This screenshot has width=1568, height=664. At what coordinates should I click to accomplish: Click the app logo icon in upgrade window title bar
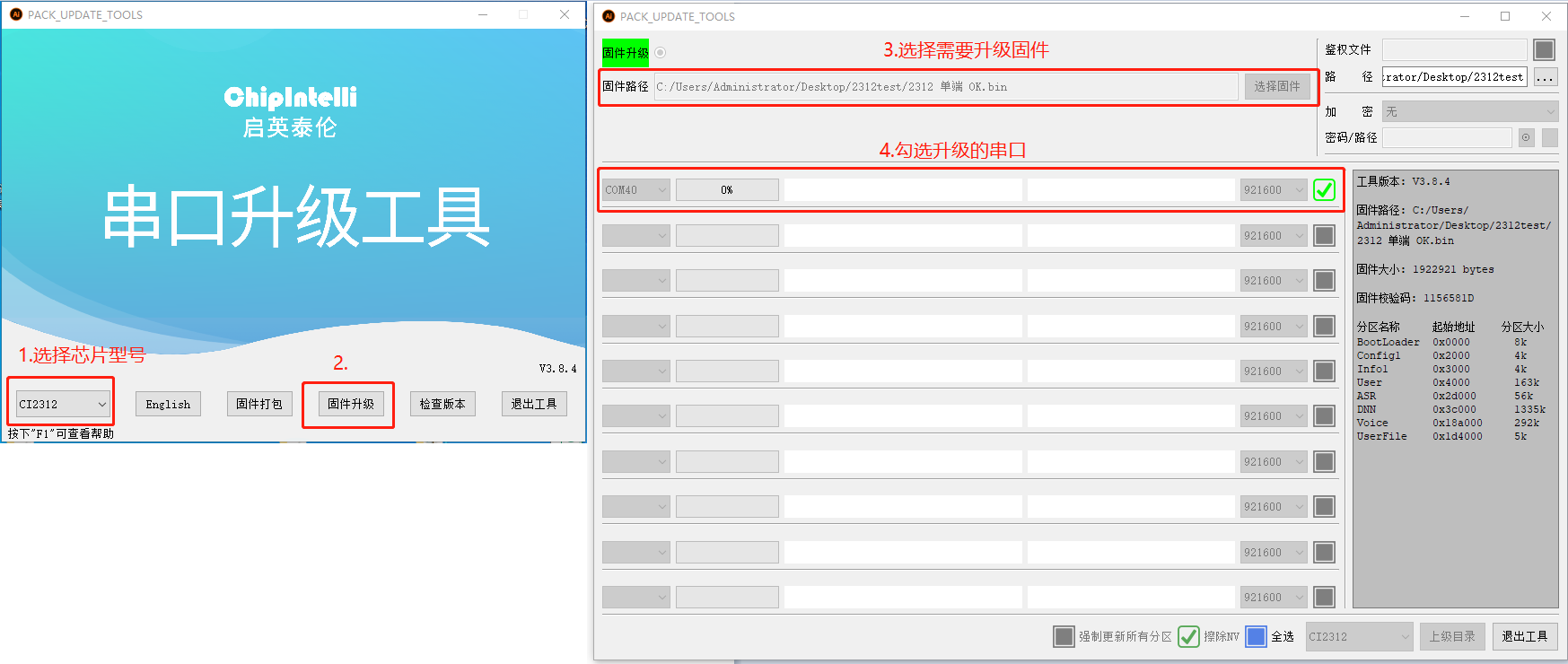coord(609,16)
